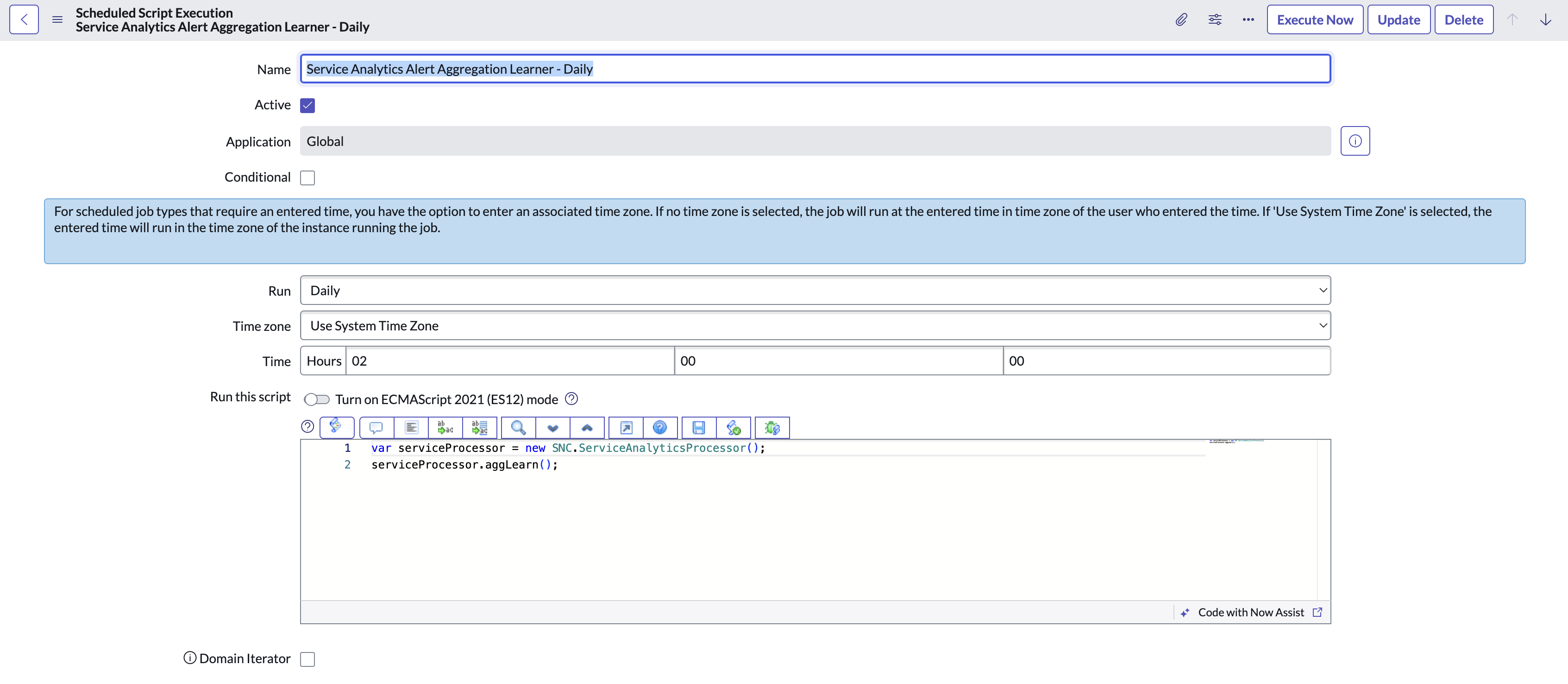Image resolution: width=1568 pixels, height=684 pixels.
Task: Open Replace All in script editor
Action: pyautogui.click(x=480, y=428)
